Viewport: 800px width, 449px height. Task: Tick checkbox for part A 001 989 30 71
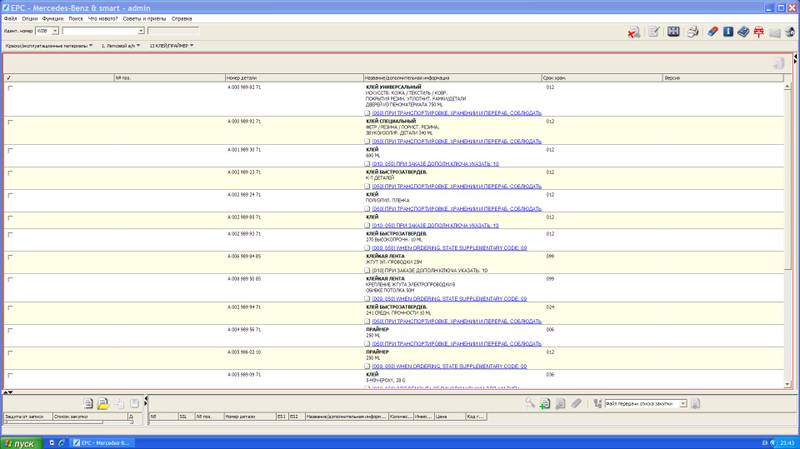click(10, 150)
